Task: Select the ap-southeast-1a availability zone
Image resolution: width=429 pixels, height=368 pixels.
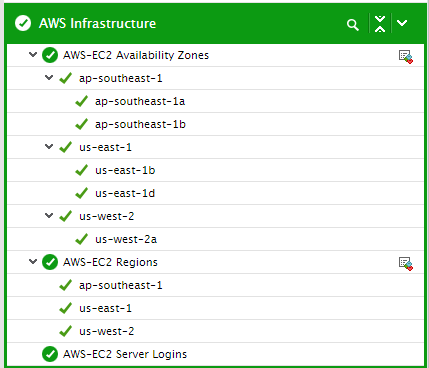Action: click(x=140, y=101)
